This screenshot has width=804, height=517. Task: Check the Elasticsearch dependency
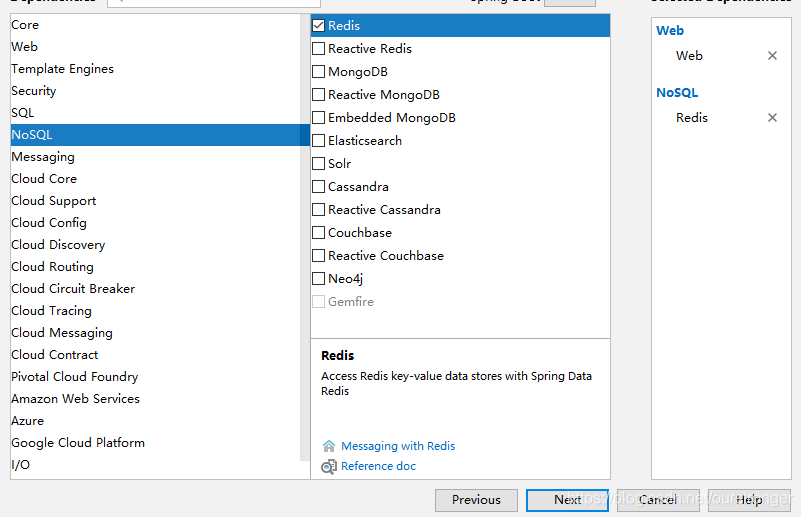pyautogui.click(x=319, y=141)
